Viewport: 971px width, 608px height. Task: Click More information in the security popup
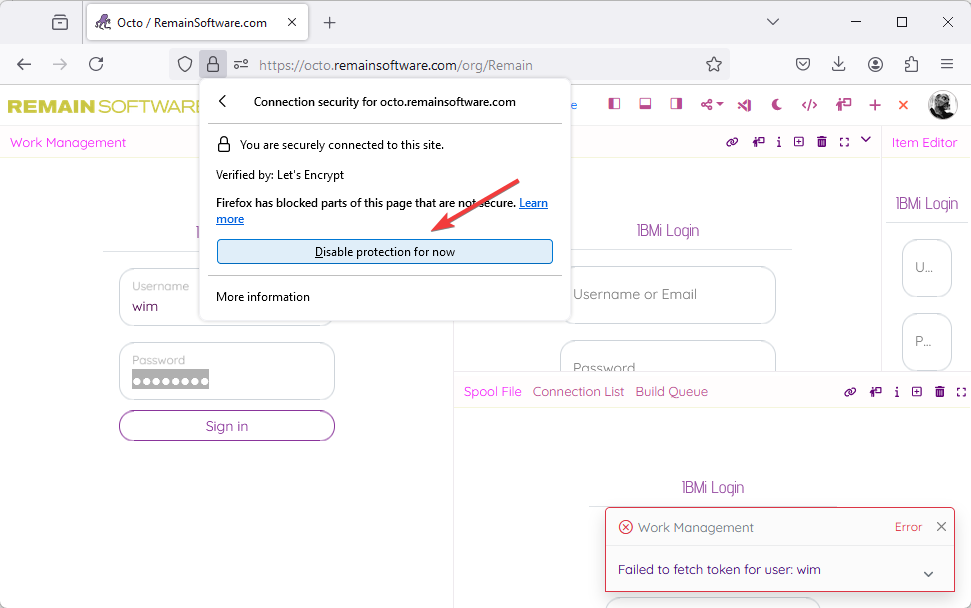click(263, 297)
